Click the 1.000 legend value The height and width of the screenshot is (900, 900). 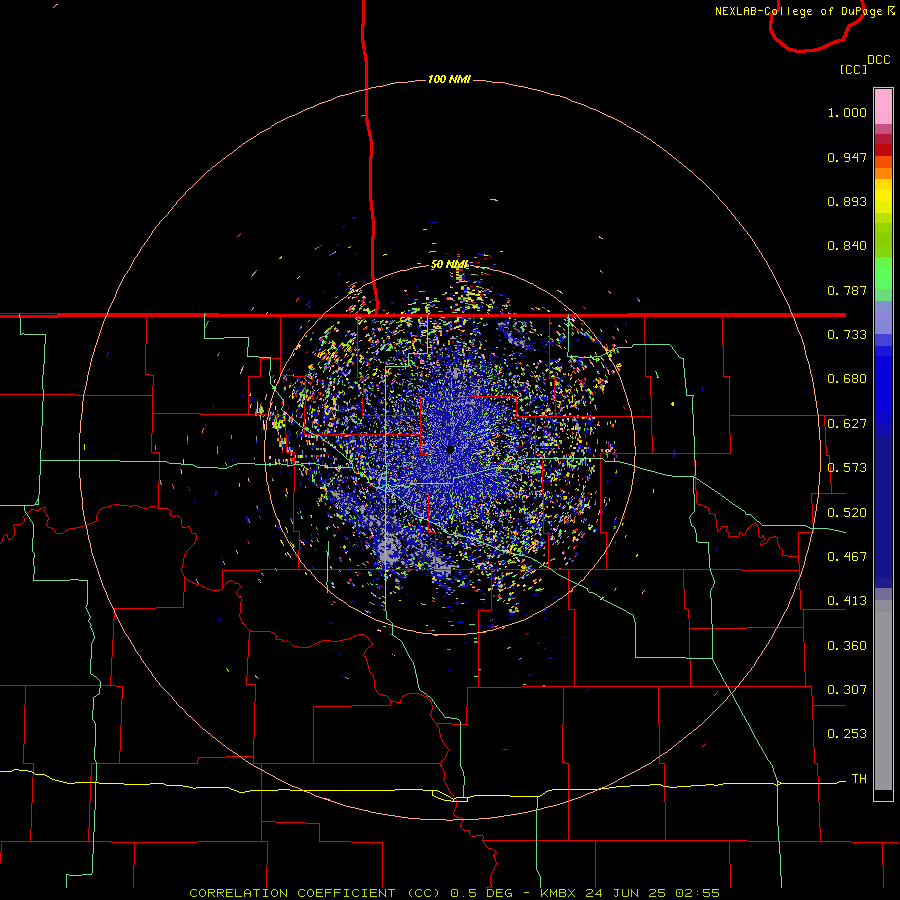(x=847, y=112)
